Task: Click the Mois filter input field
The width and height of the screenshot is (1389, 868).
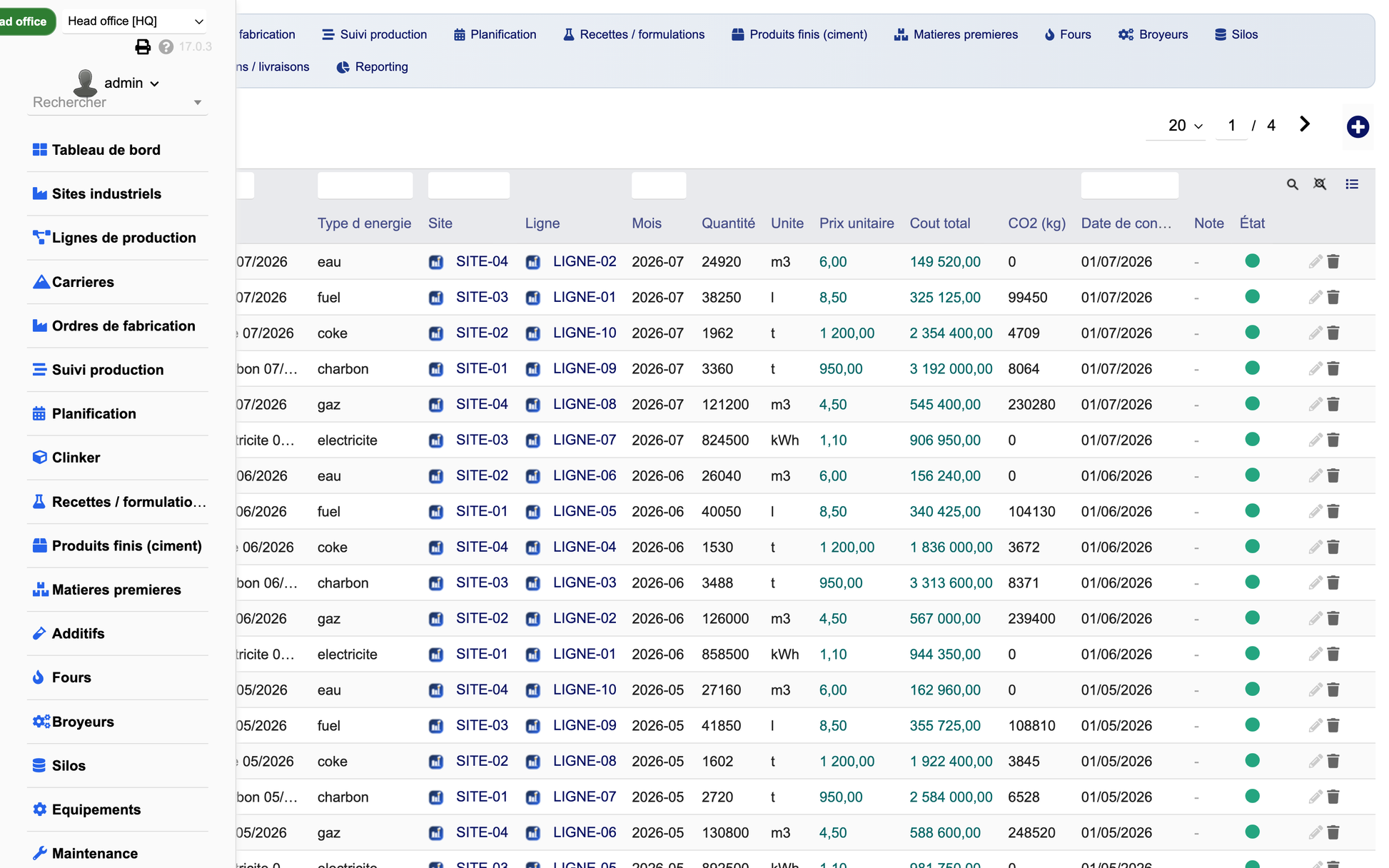Action: (659, 185)
